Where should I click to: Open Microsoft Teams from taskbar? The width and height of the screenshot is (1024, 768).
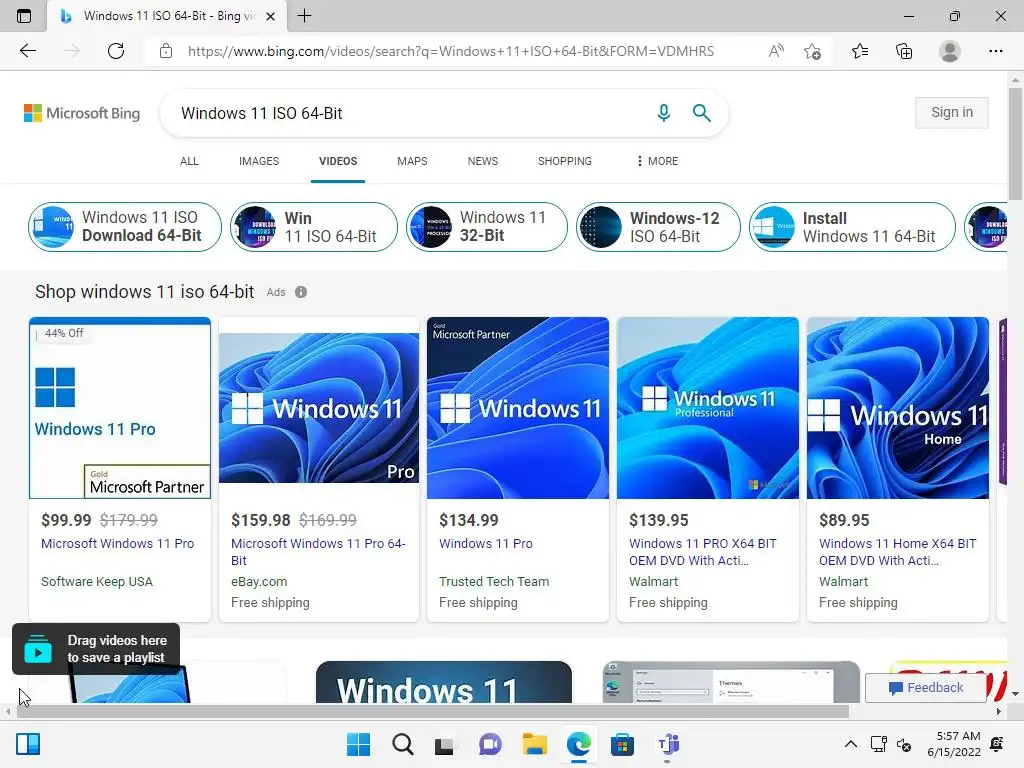[667, 744]
